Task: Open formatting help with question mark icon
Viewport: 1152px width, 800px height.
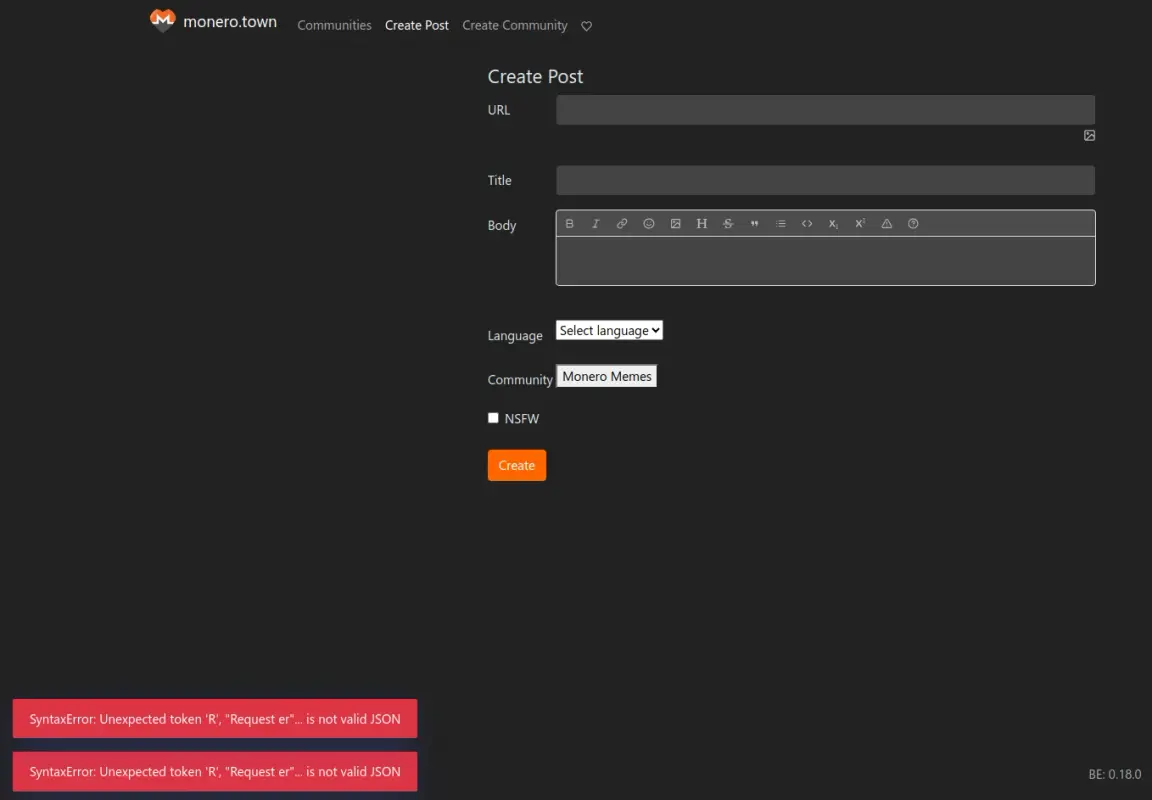Action: coord(913,223)
